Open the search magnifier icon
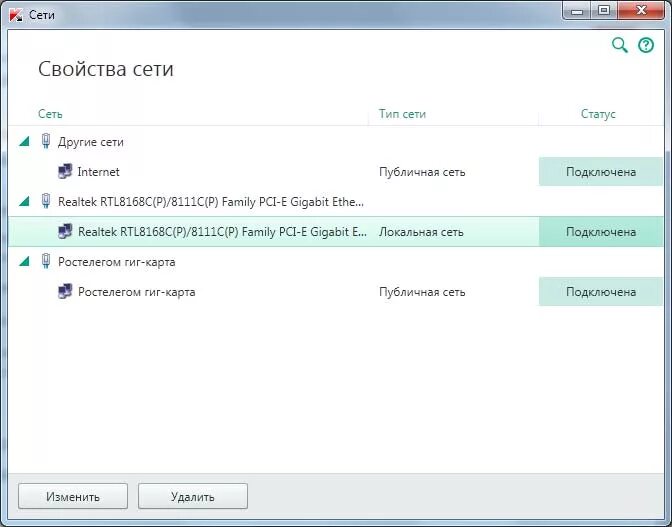672x527 pixels. (619, 45)
